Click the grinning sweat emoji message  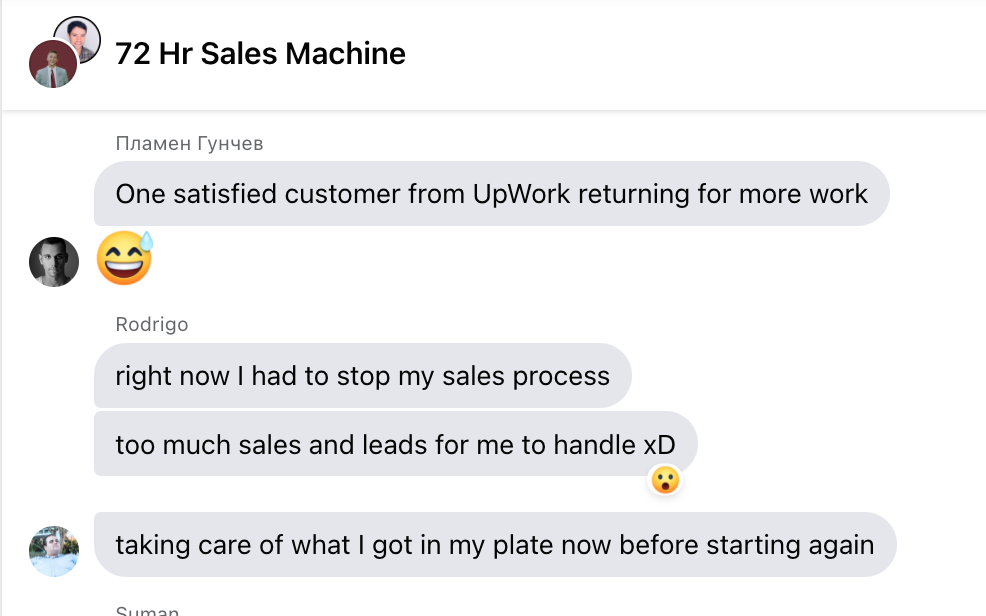124,259
